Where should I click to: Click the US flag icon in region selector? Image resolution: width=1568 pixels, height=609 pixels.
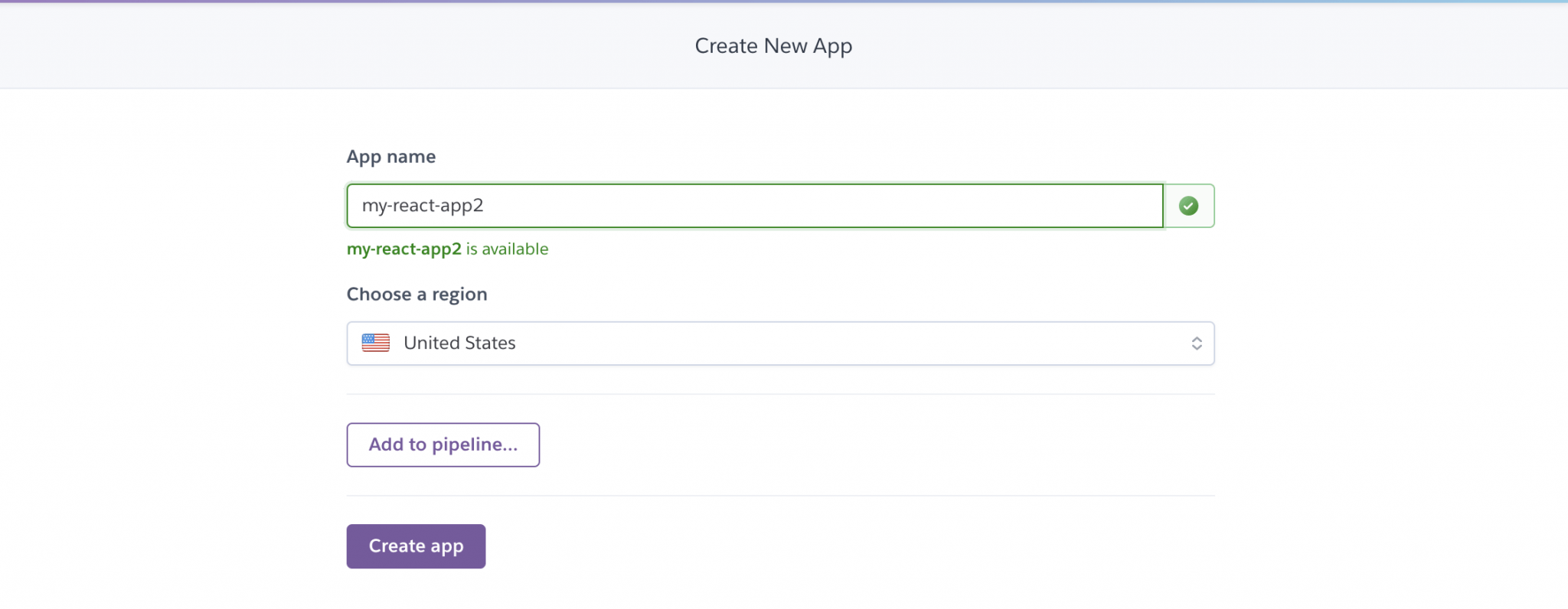(376, 343)
